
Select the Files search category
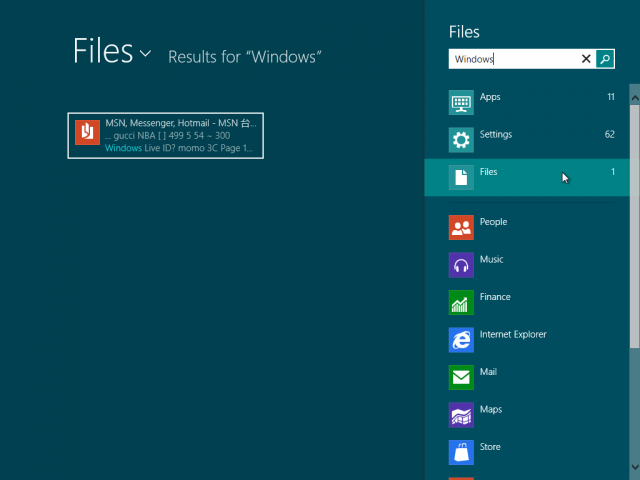coord(527,178)
